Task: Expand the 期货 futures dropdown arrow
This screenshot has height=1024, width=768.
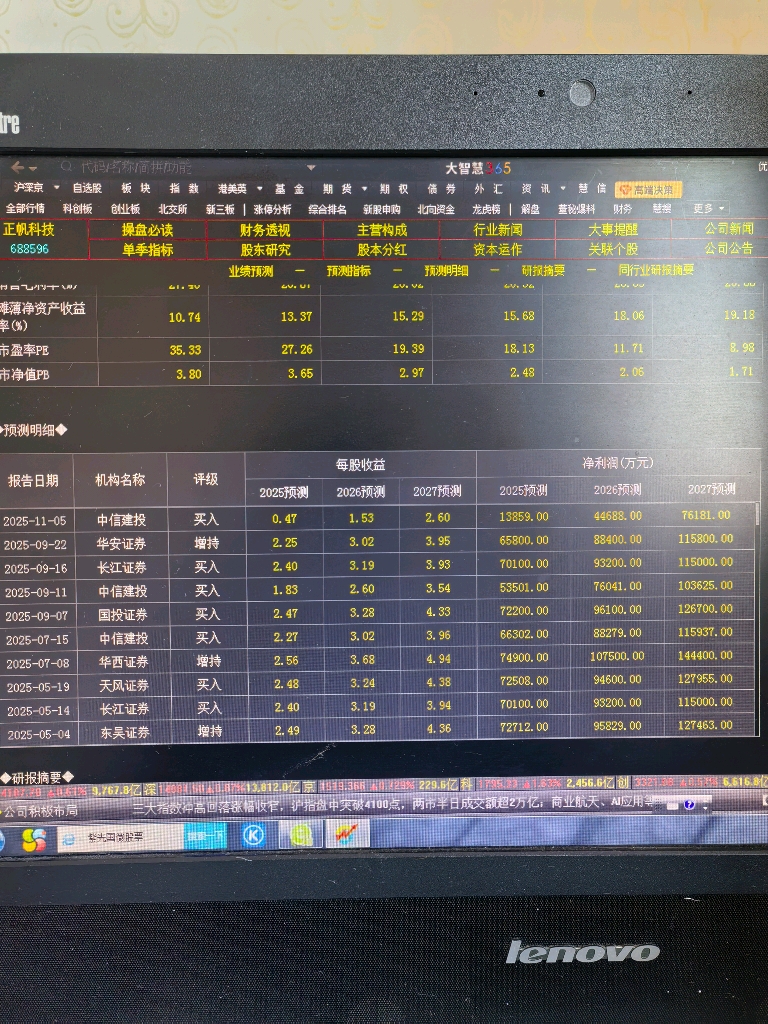Action: 364,189
